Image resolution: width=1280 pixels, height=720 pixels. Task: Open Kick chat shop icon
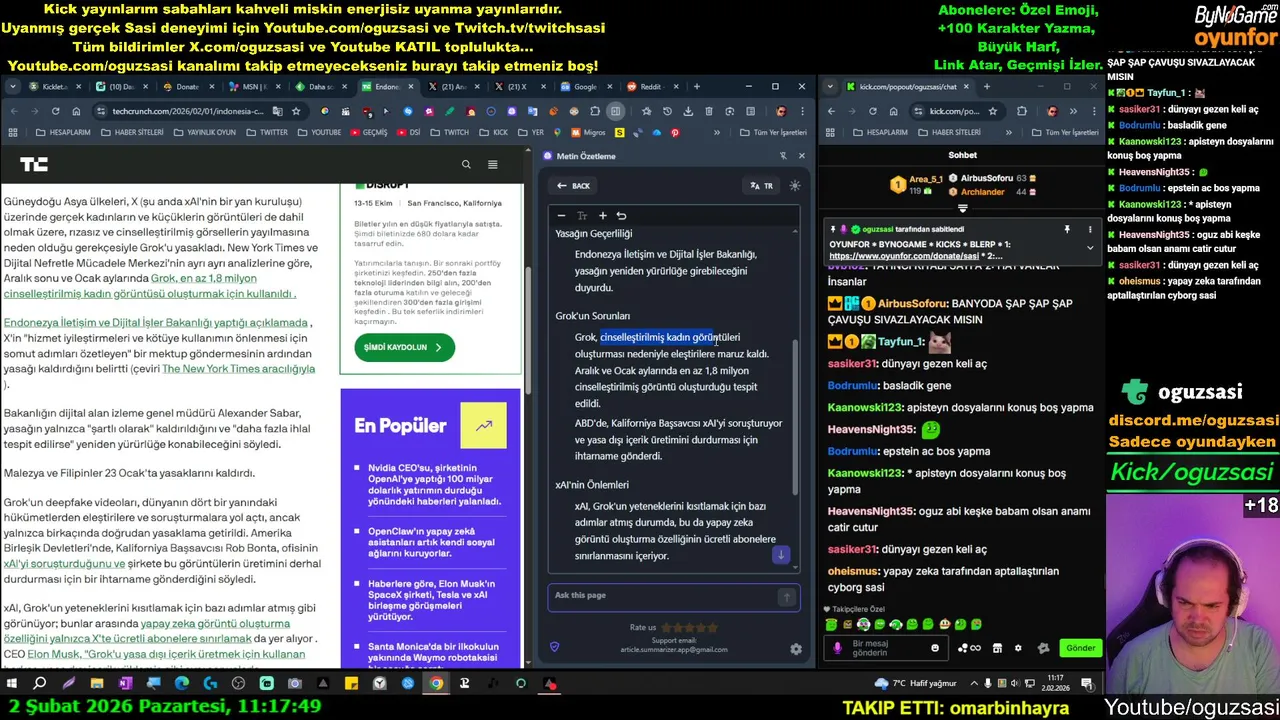pos(997,648)
